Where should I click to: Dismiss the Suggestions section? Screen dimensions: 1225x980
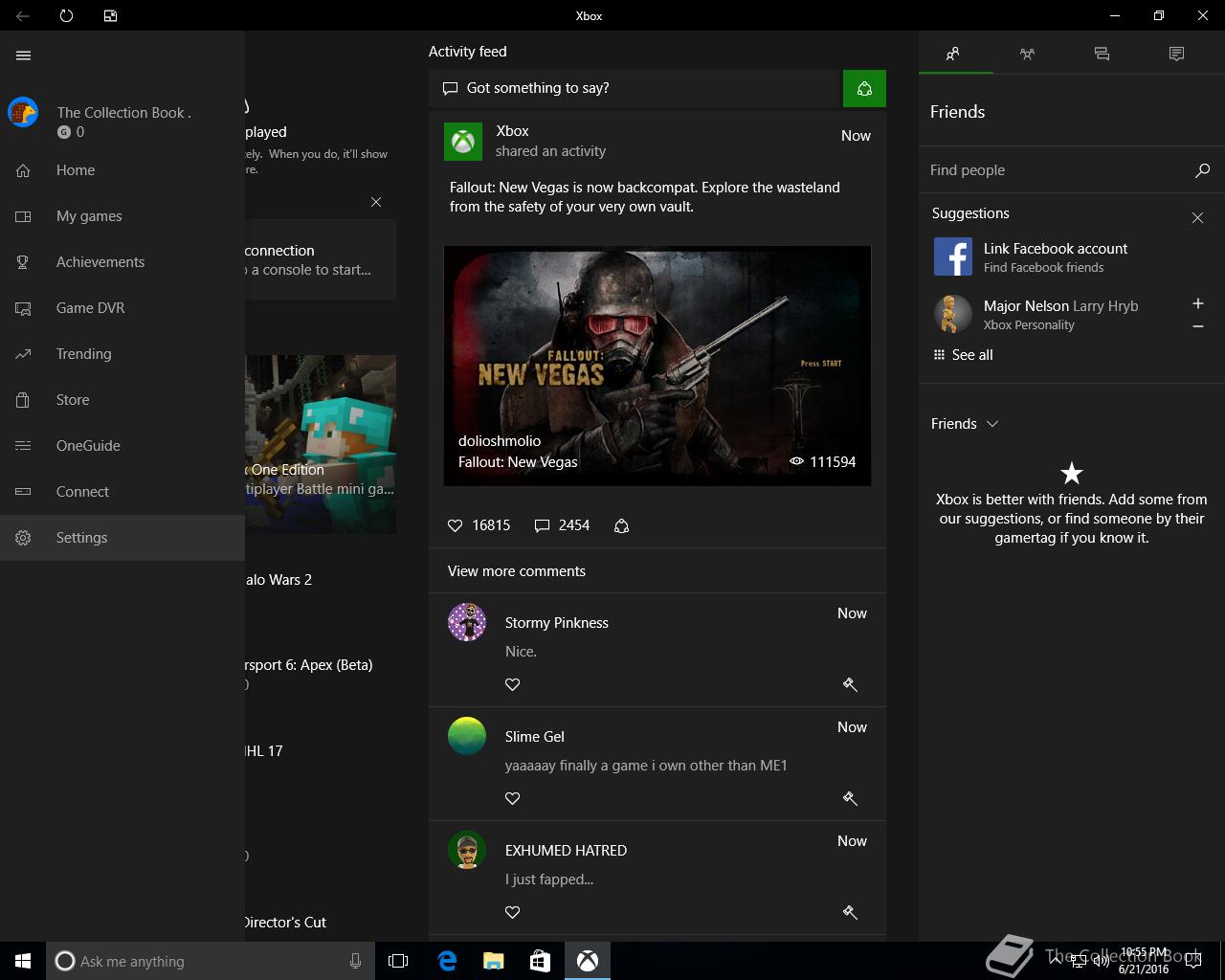pyautogui.click(x=1197, y=218)
